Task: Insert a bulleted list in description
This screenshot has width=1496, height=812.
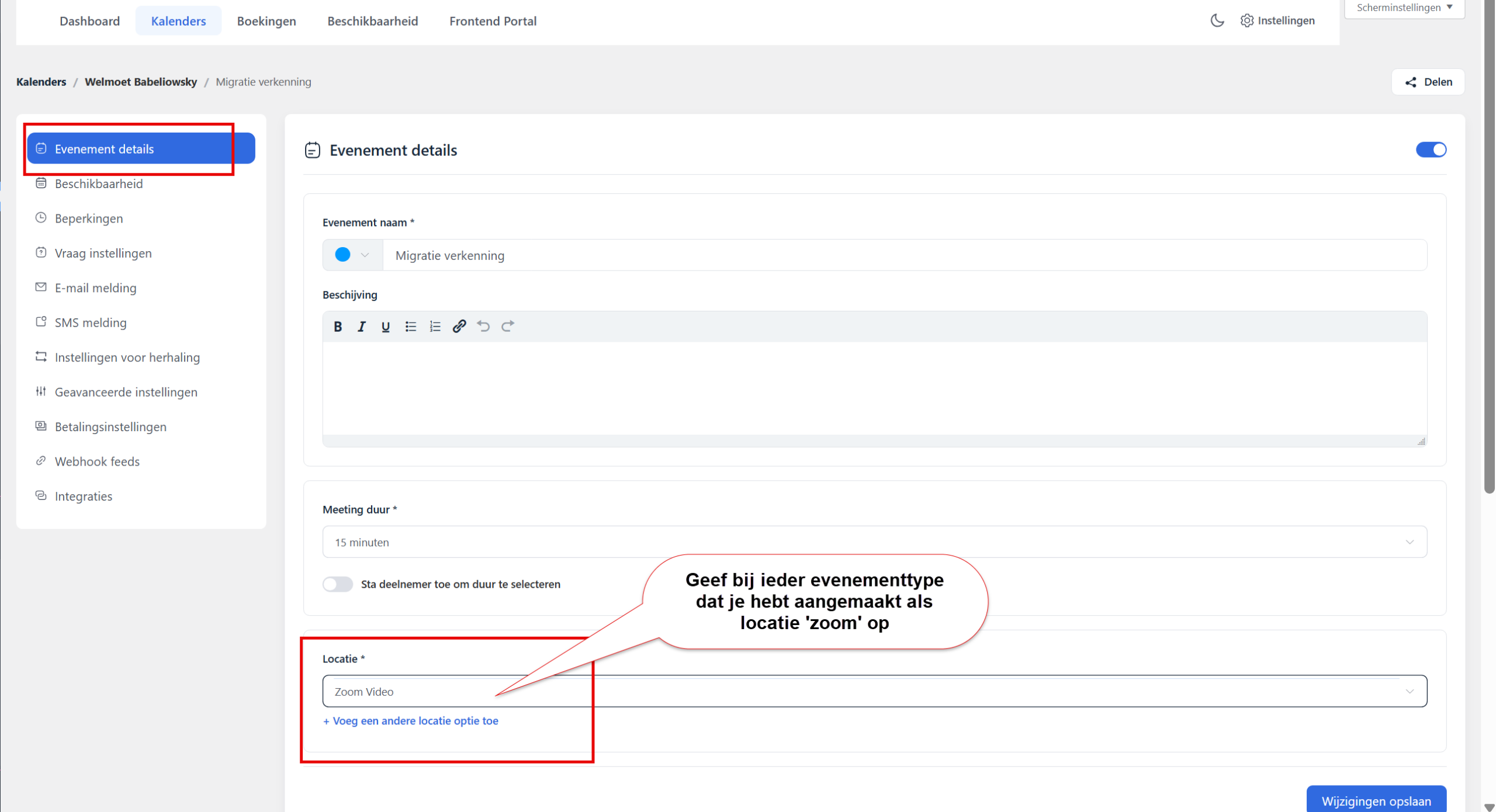Action: (411, 327)
